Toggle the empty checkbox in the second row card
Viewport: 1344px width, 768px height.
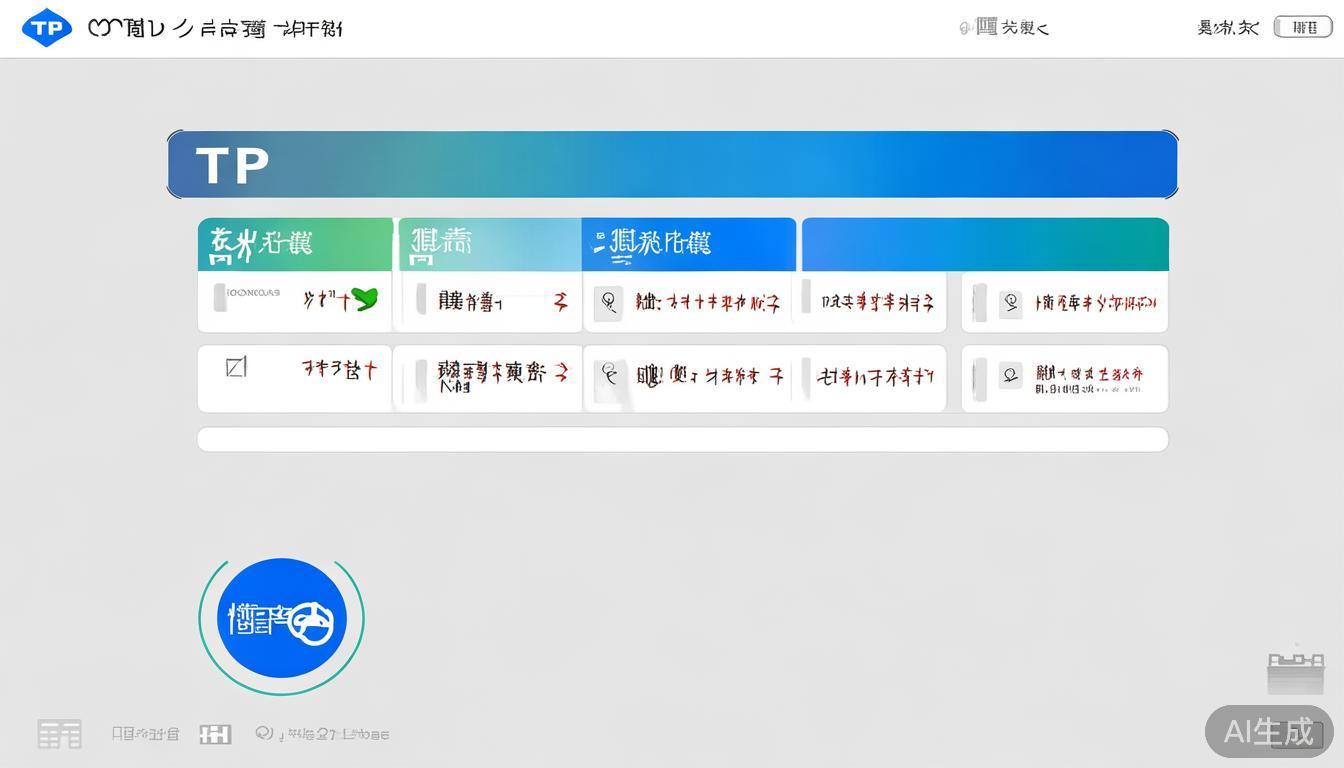237,366
